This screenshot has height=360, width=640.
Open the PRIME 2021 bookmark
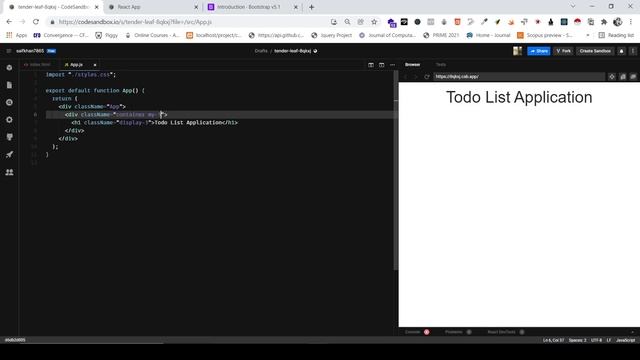pyautogui.click(x=441, y=36)
